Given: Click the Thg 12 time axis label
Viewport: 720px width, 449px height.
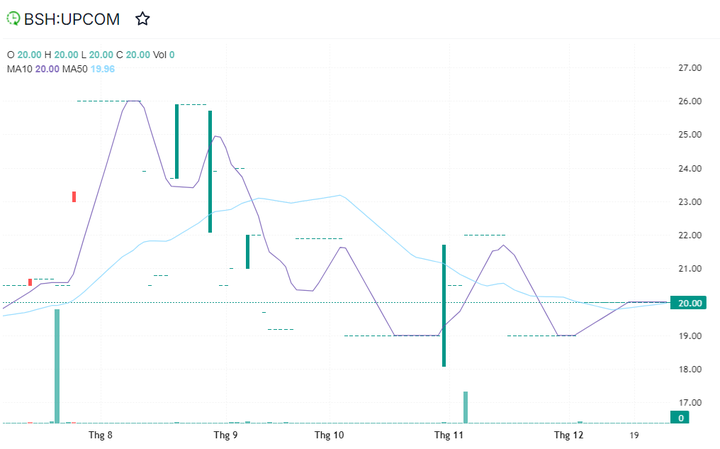Looking at the screenshot, I should click(568, 436).
